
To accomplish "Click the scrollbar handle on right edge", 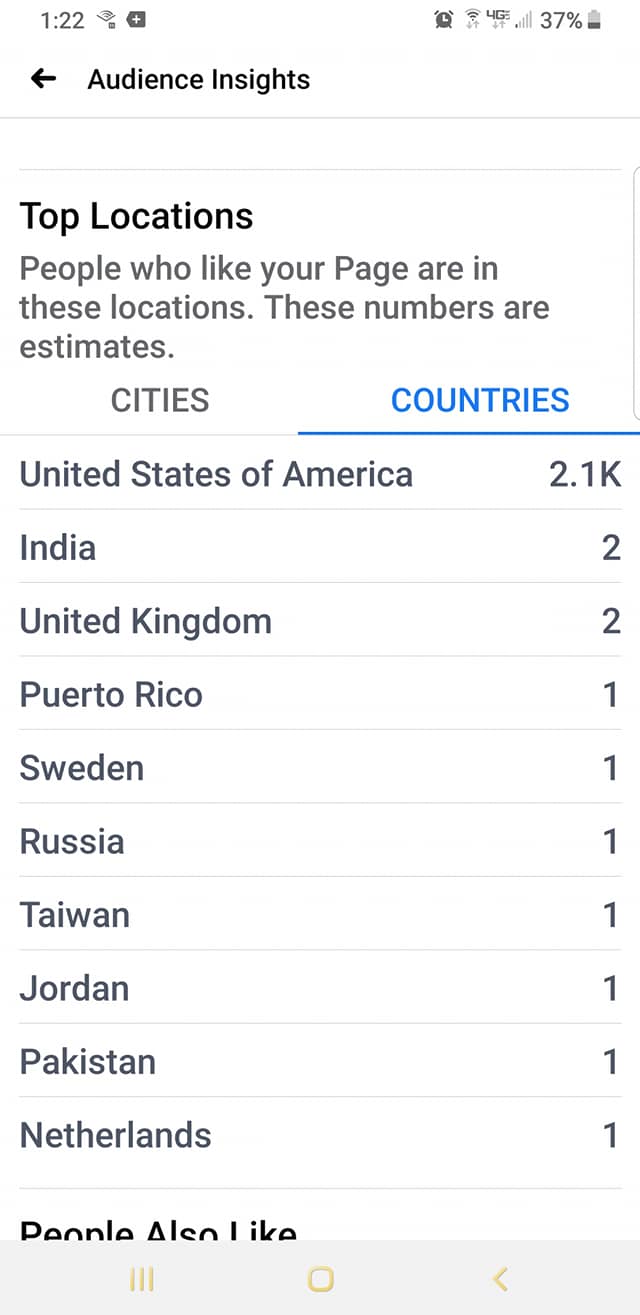I will pos(637,292).
